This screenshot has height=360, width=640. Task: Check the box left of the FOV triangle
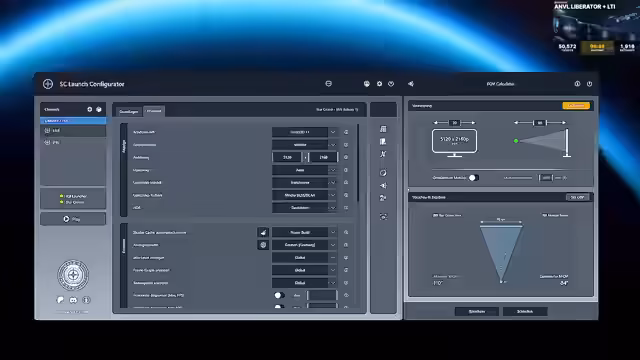click(435, 215)
